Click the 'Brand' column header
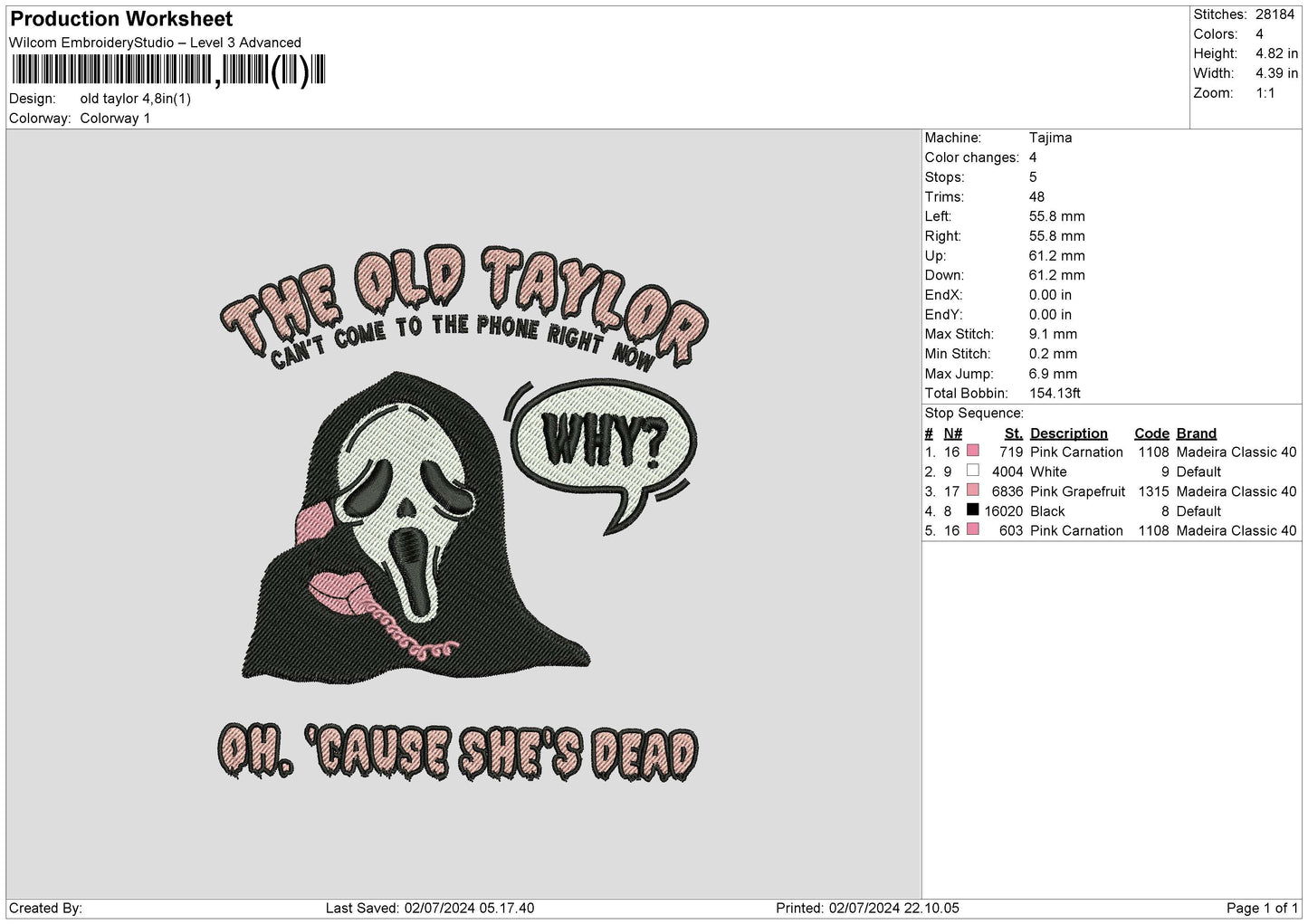 (1197, 433)
